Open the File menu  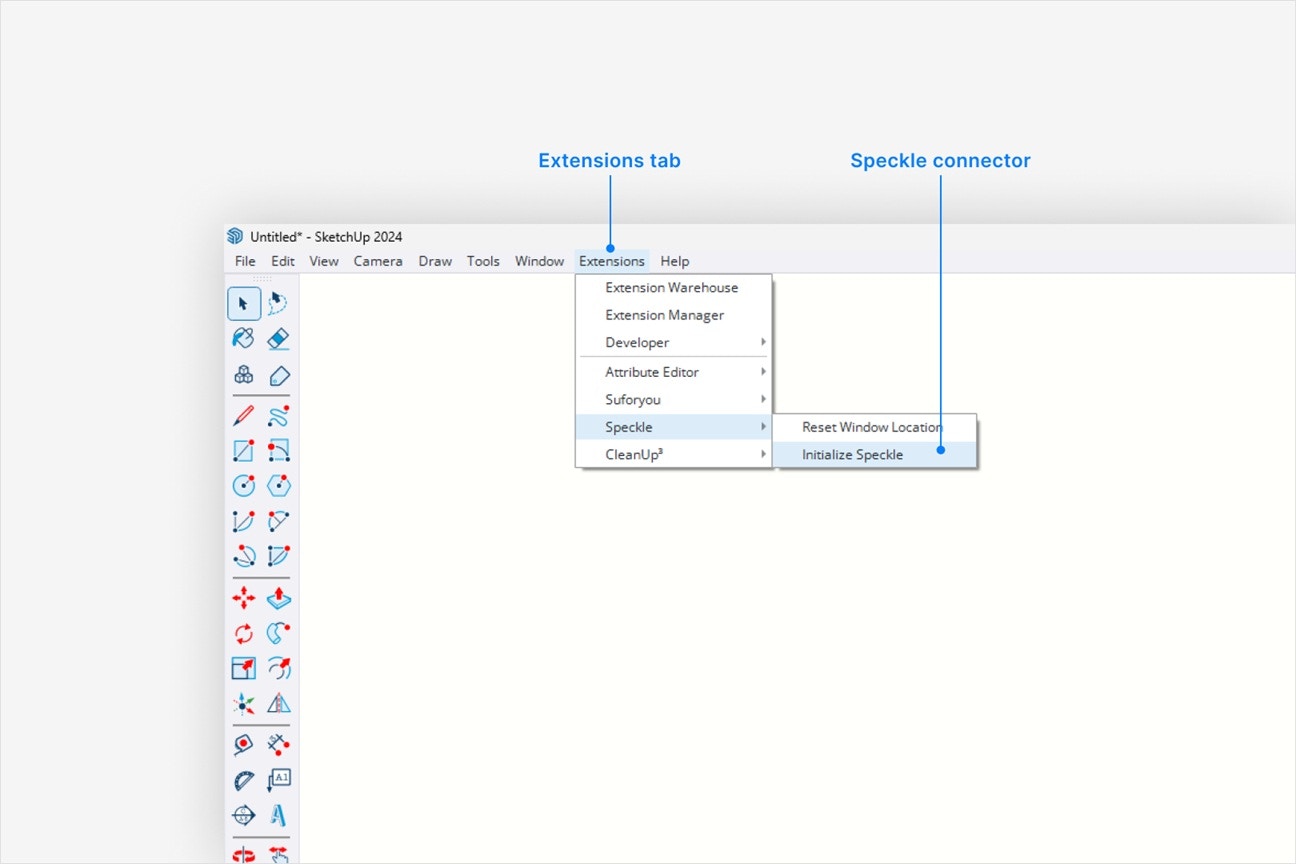point(245,261)
